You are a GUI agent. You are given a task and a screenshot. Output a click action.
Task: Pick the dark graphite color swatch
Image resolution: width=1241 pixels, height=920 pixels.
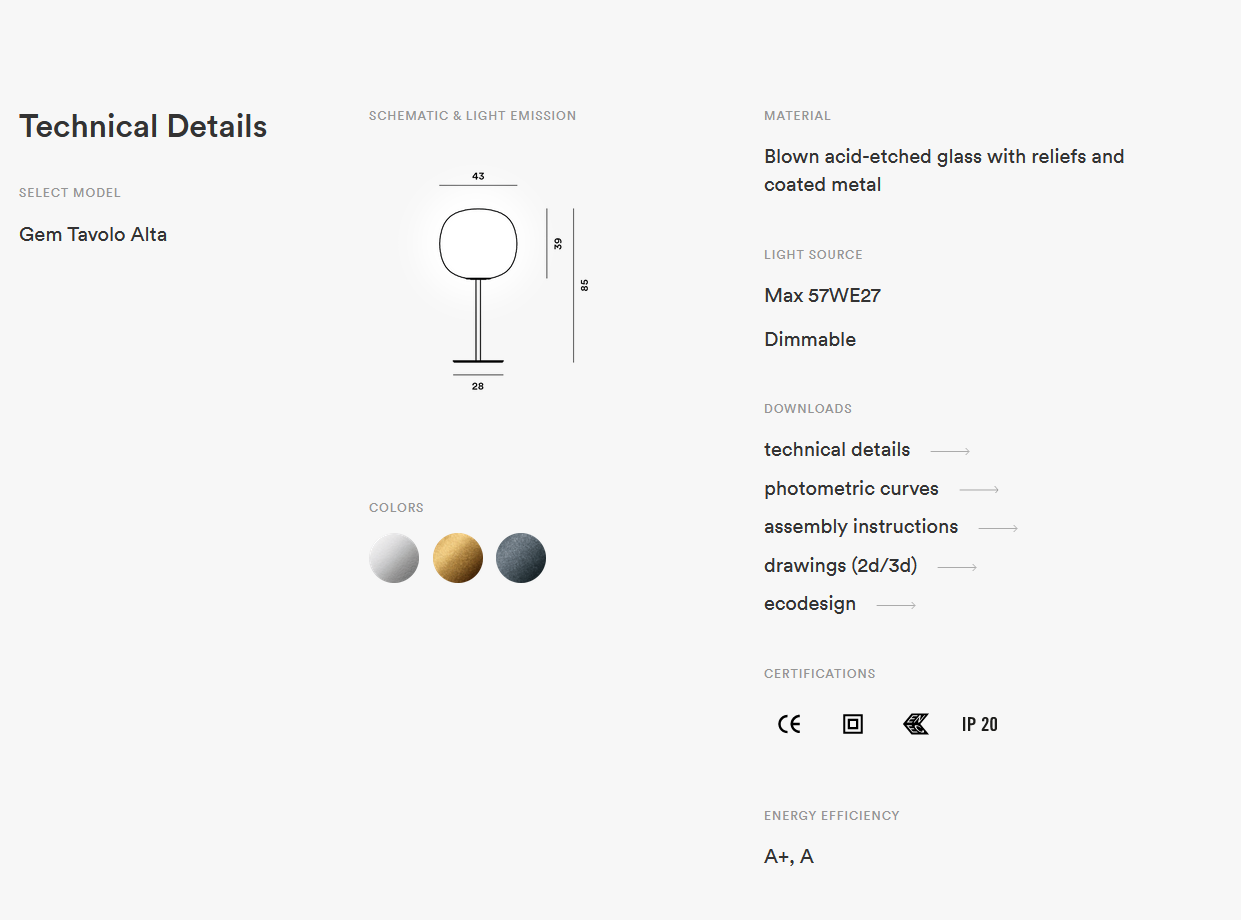click(521, 558)
